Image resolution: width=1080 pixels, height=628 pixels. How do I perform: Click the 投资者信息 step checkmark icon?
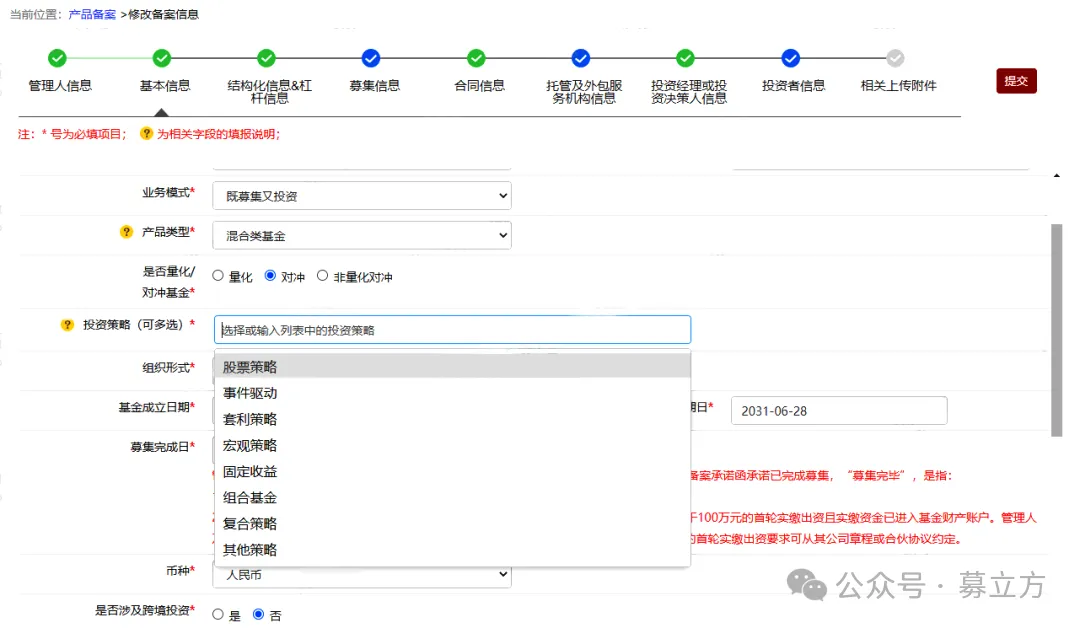coord(790,58)
